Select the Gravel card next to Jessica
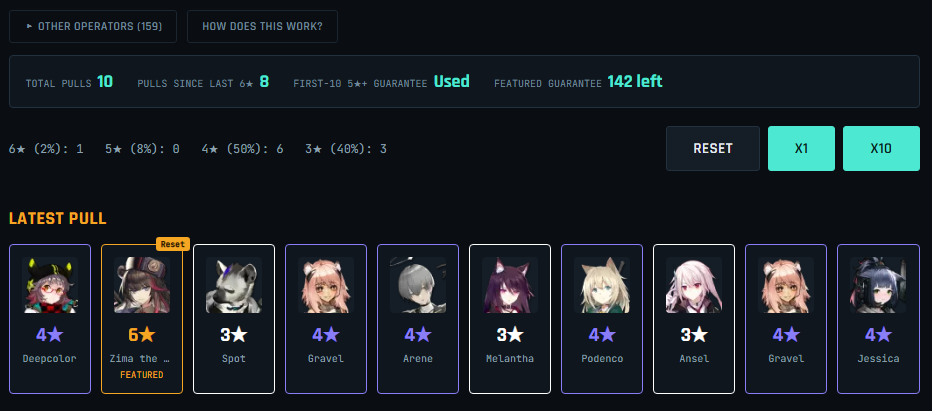 pyautogui.click(x=786, y=319)
